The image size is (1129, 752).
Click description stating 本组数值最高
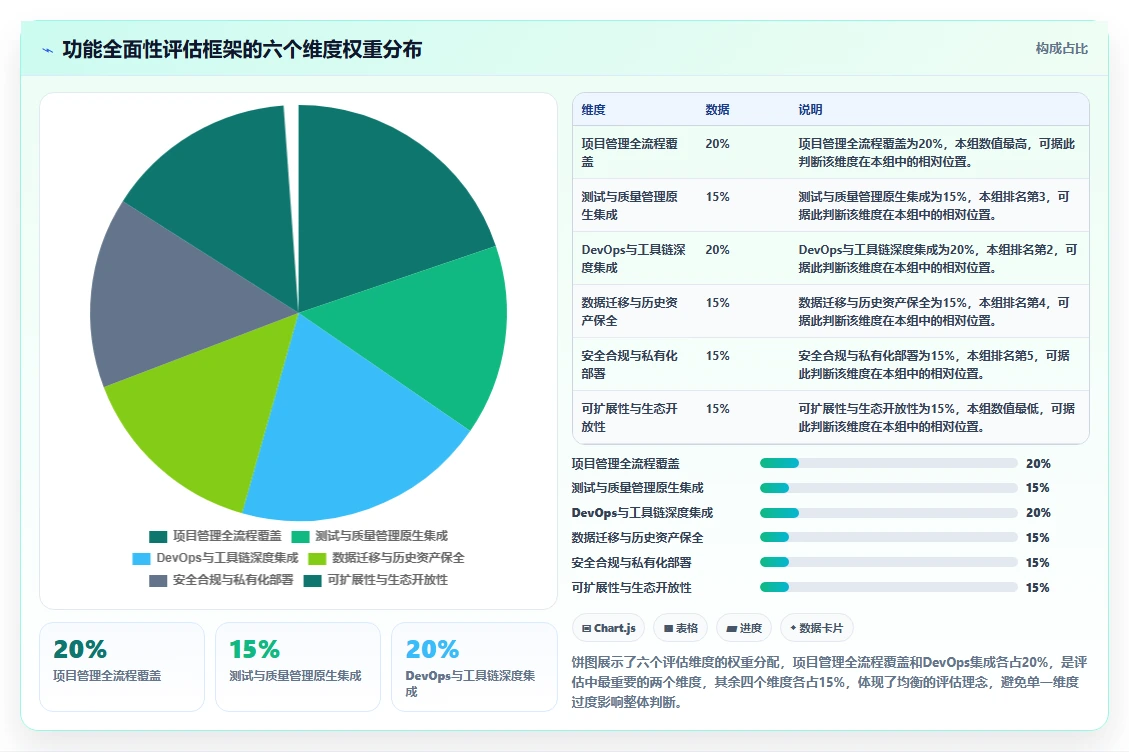937,153
